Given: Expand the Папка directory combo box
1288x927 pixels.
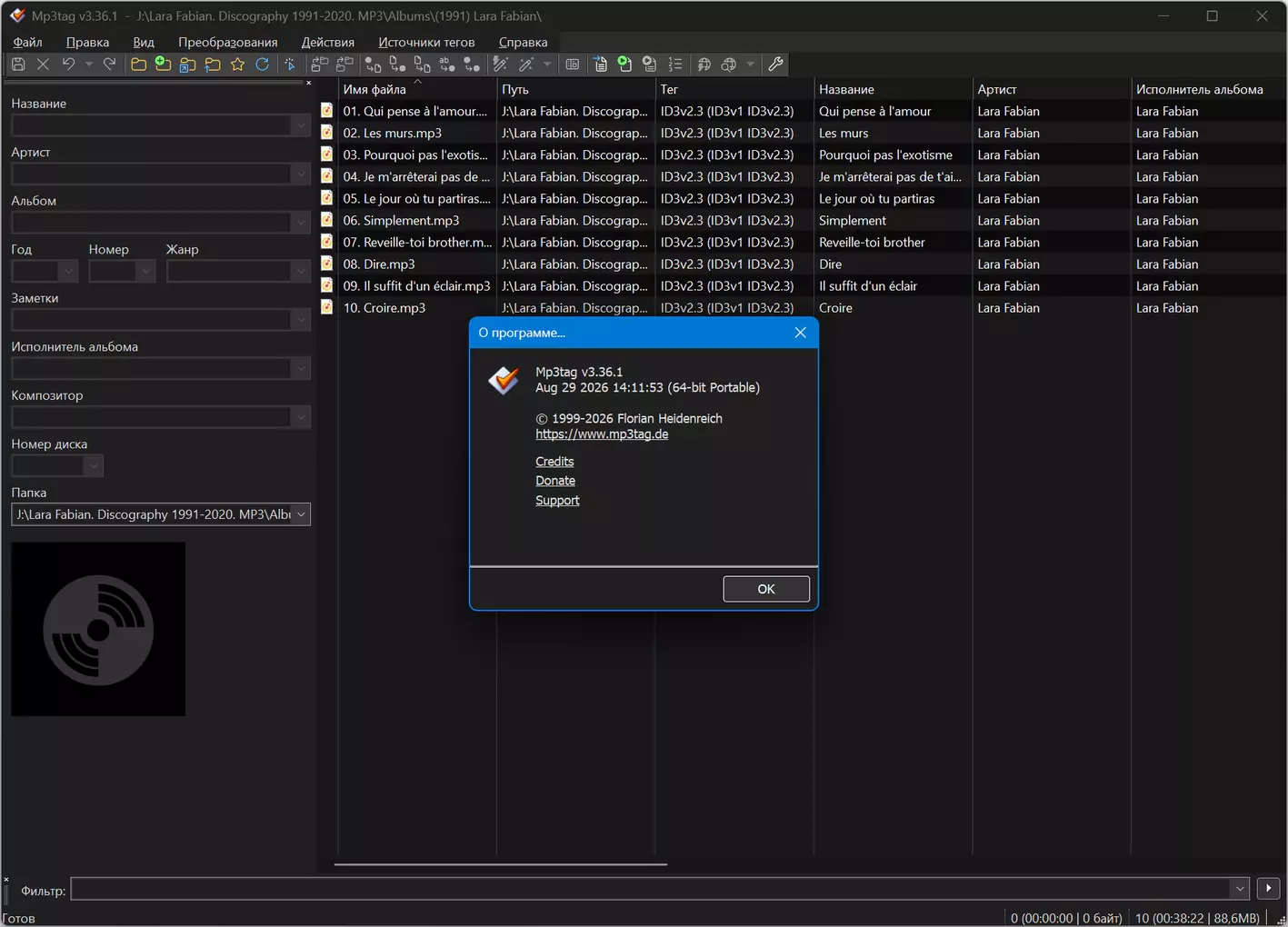Looking at the screenshot, I should click(x=301, y=514).
